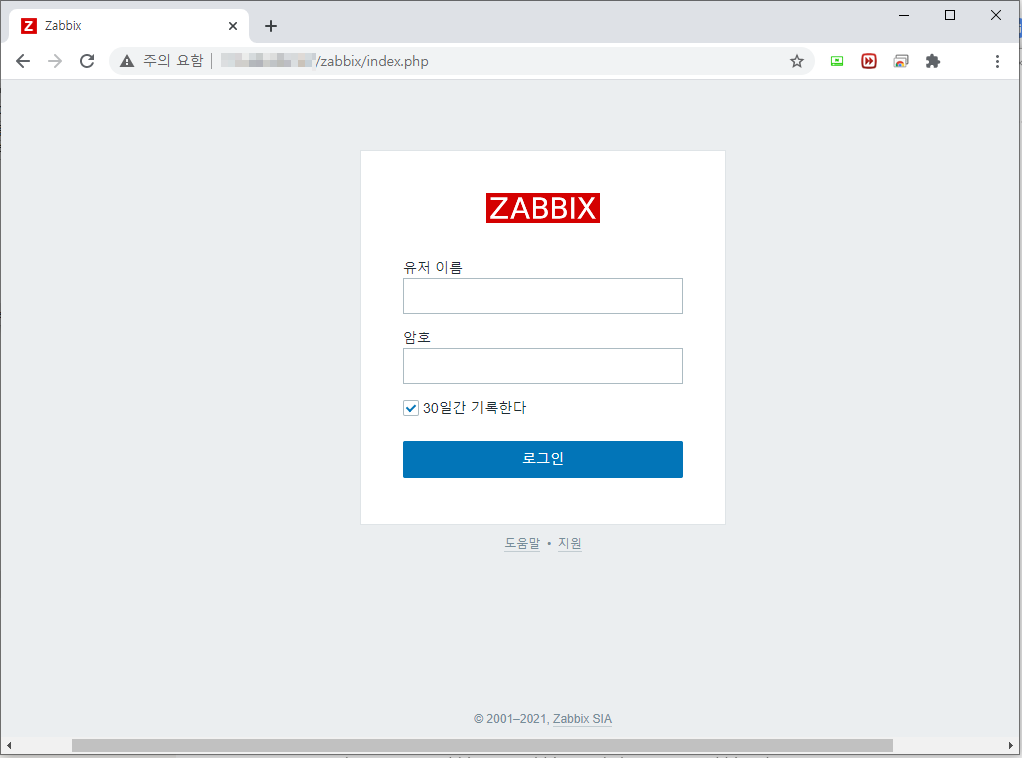This screenshot has height=758, width=1022.
Task: Click the 로그인 button
Action: [x=543, y=459]
